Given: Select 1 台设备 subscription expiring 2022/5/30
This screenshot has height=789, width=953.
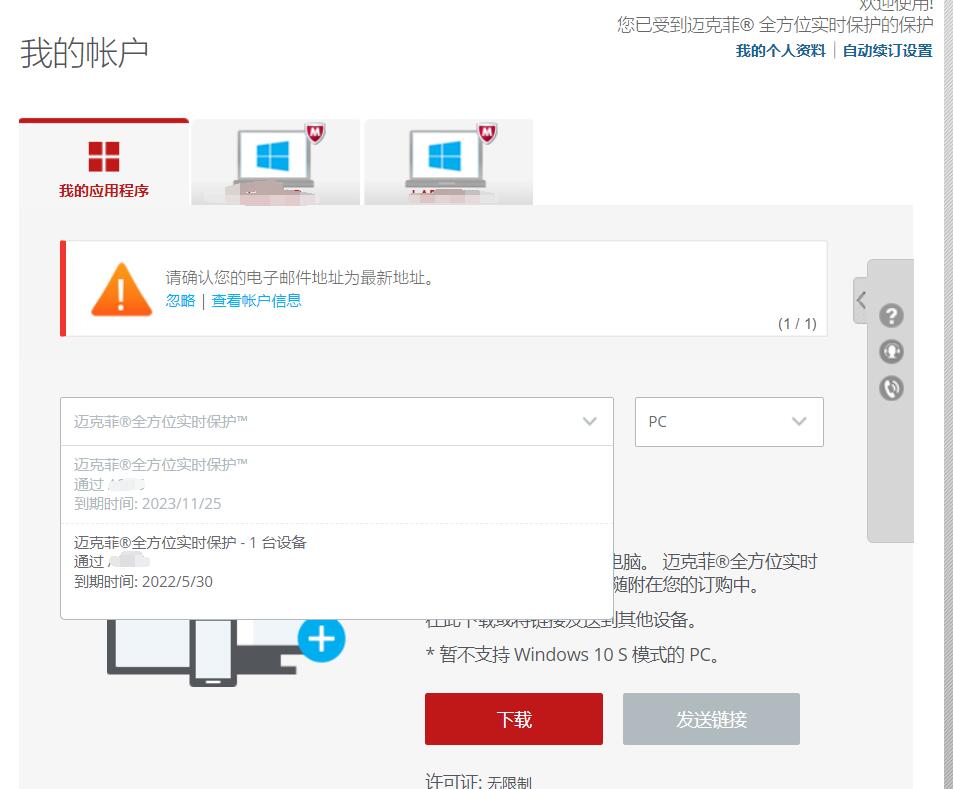Looking at the screenshot, I should pyautogui.click(x=337, y=562).
